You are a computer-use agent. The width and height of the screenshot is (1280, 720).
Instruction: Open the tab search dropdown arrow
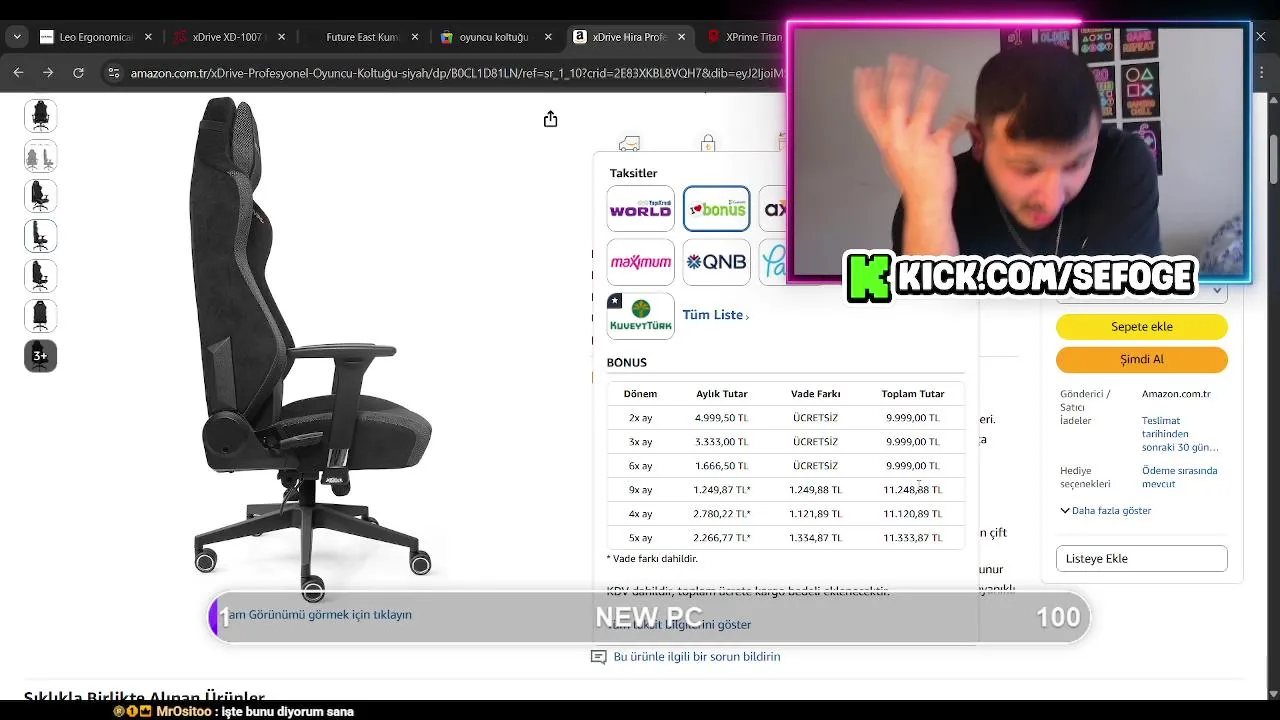click(17, 37)
